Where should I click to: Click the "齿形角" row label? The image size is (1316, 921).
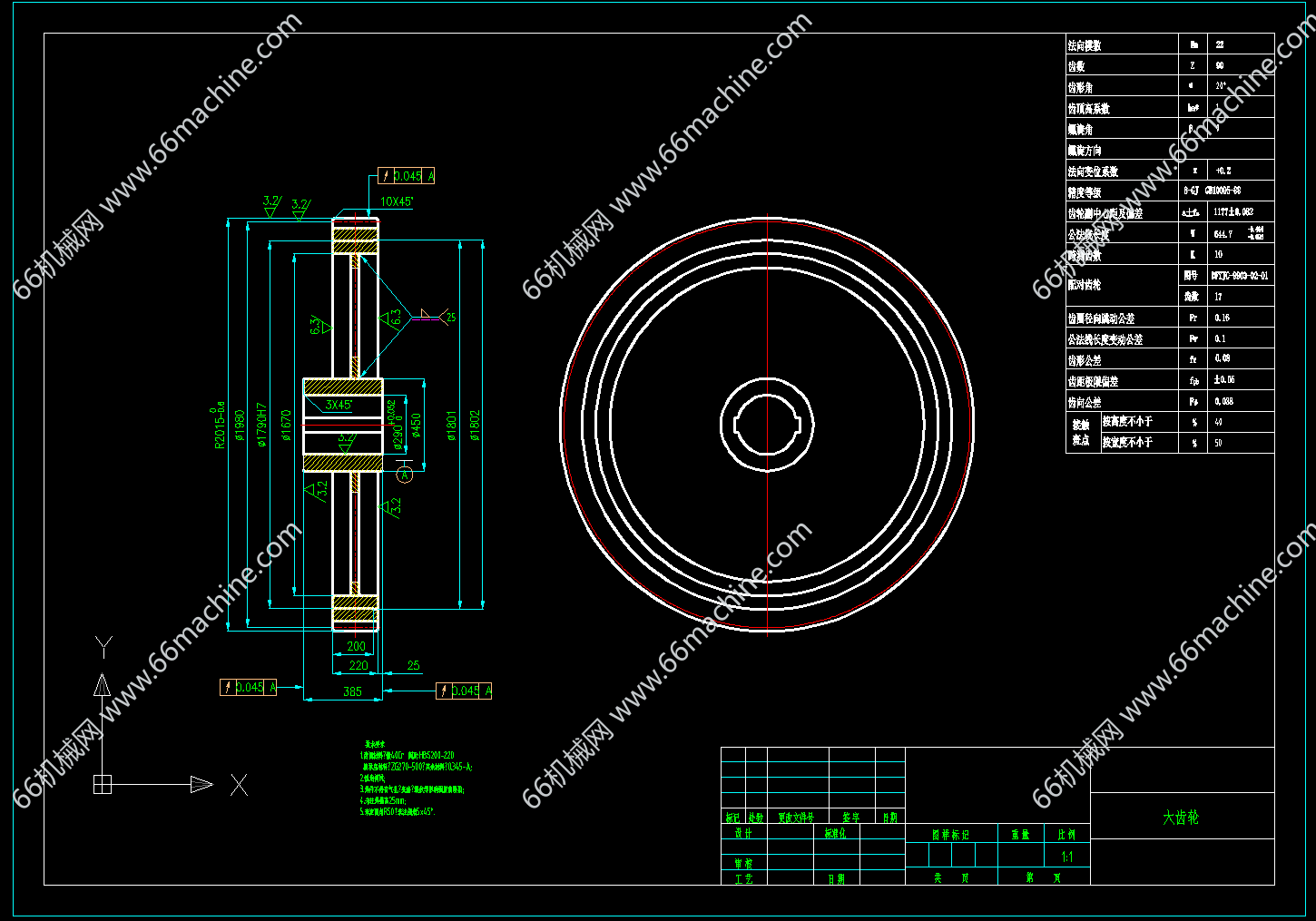click(x=1080, y=87)
